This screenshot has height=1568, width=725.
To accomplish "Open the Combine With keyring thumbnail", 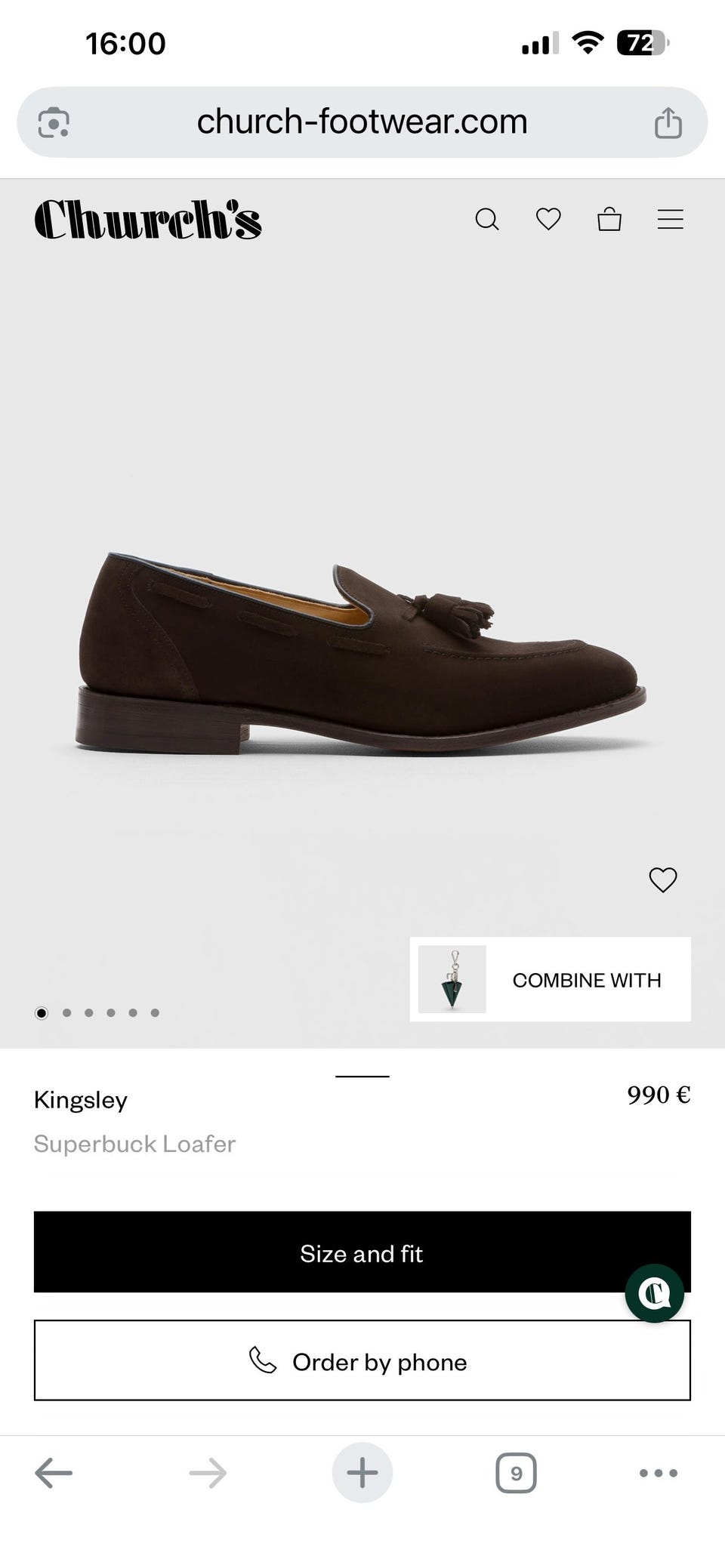I will [x=452, y=979].
